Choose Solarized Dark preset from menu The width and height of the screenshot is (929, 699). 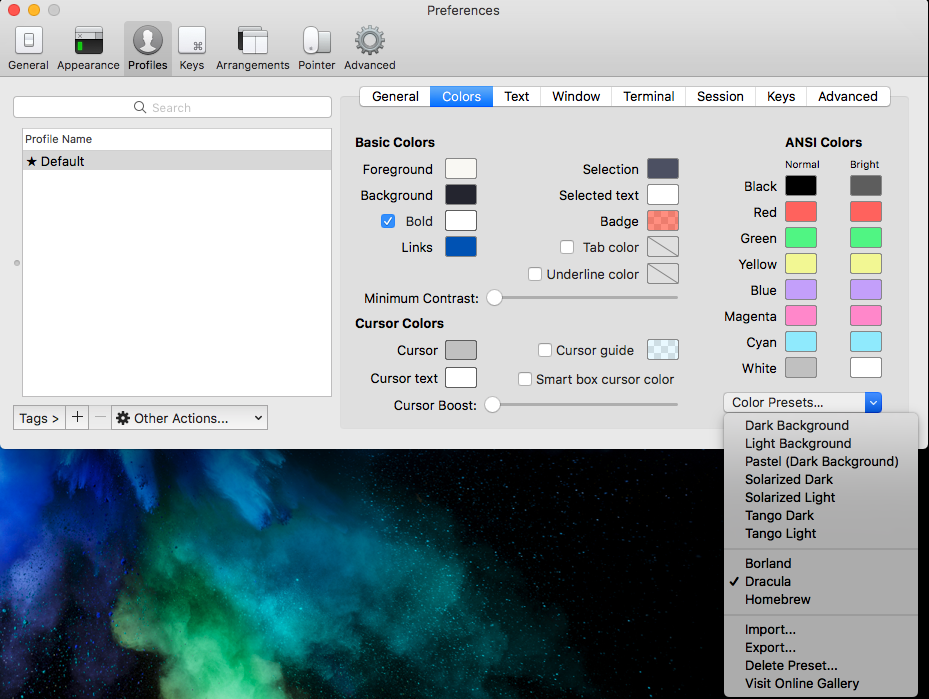click(x=788, y=479)
